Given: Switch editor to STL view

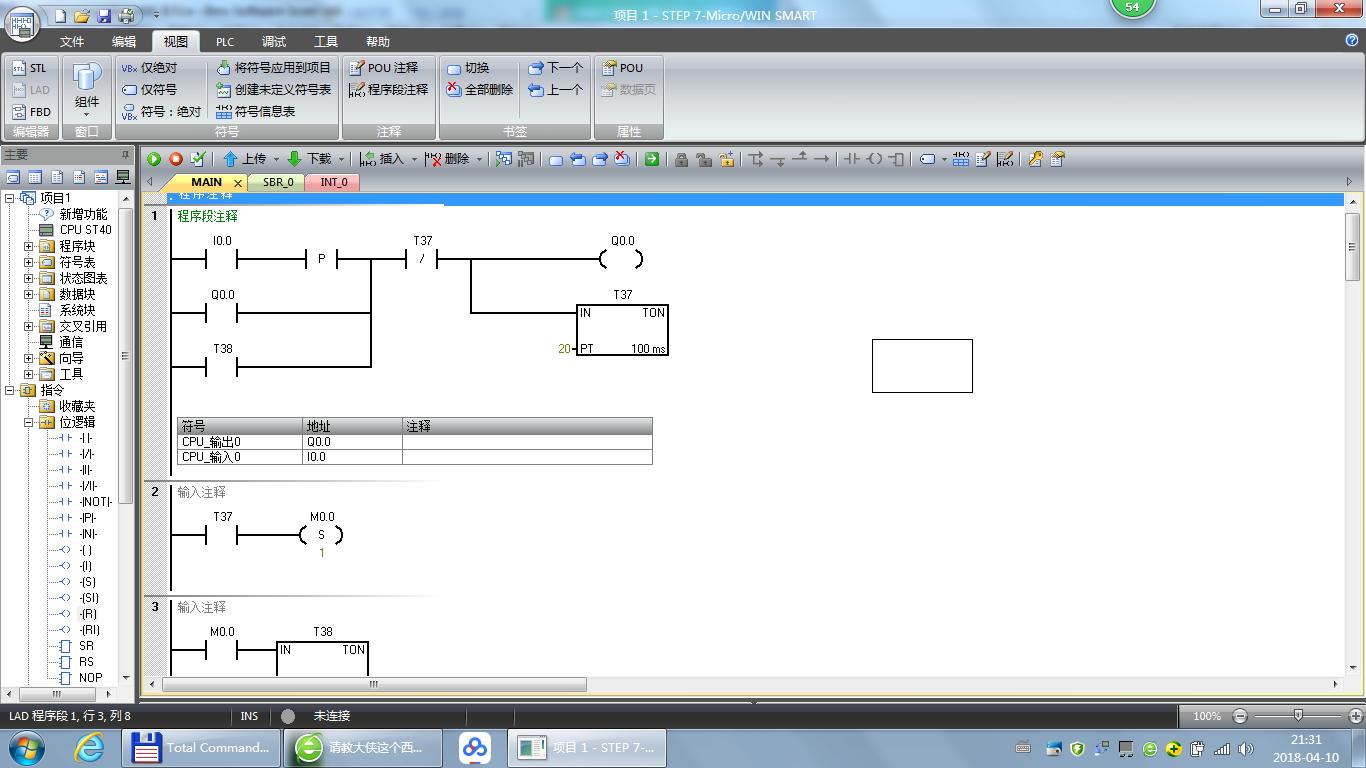Looking at the screenshot, I should tap(29, 68).
